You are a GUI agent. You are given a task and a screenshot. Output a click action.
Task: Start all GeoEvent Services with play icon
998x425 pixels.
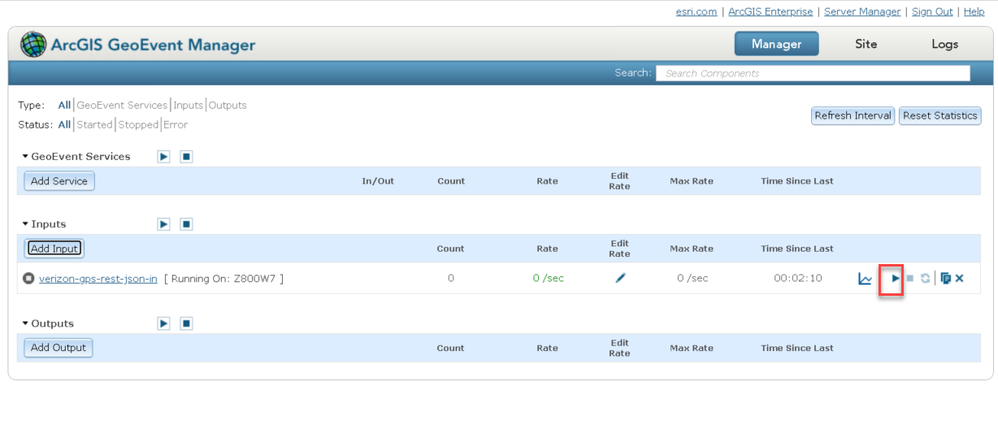pos(164,157)
